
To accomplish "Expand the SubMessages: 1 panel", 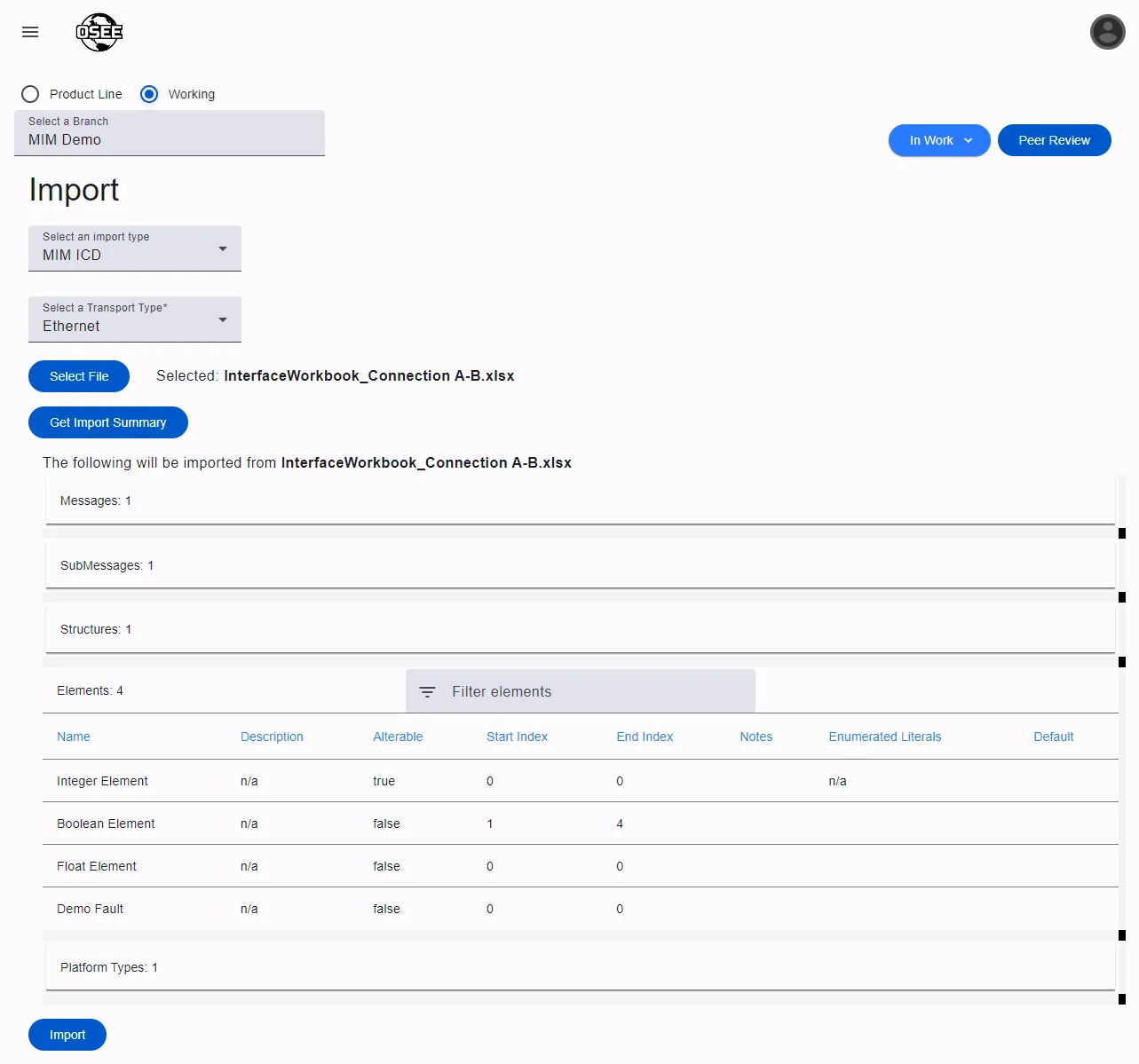I will [x=581, y=565].
